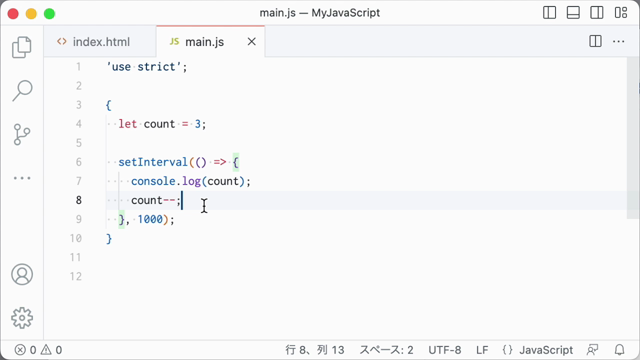Open editor More Actions menu
The height and width of the screenshot is (360, 640).
click(619, 41)
